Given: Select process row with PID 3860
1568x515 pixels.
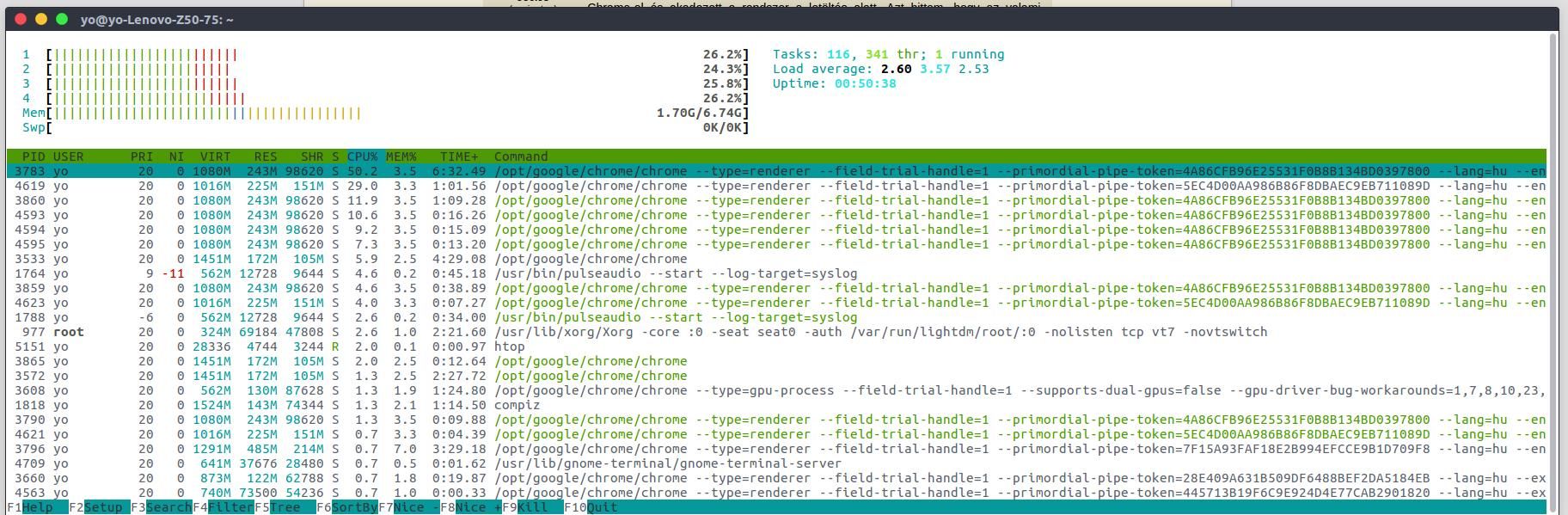Looking at the screenshot, I should pos(776,200).
